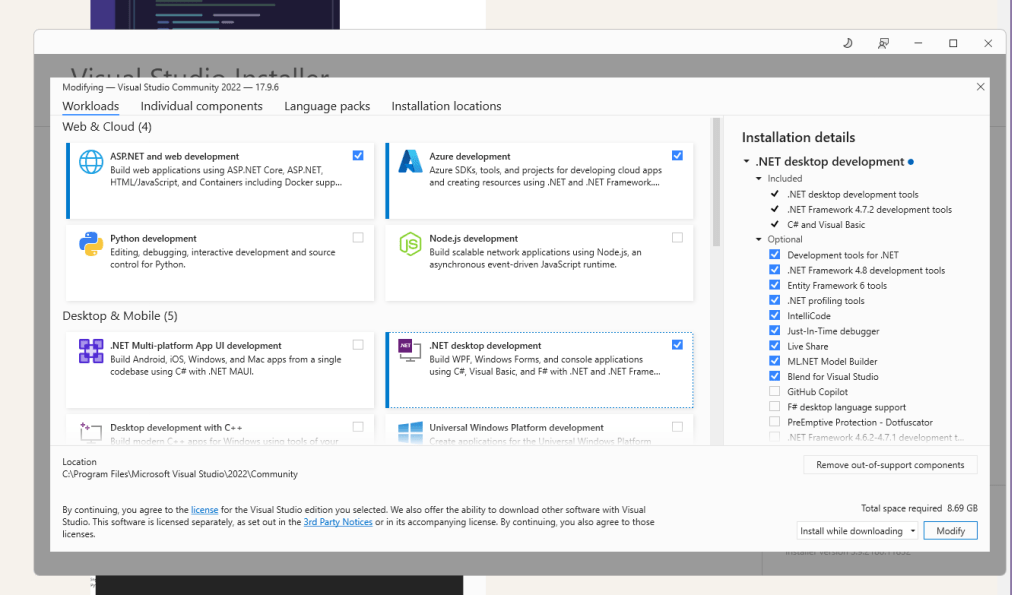Close the Modifying dialog with the X
Viewport: 1024px width, 595px height.
click(980, 87)
